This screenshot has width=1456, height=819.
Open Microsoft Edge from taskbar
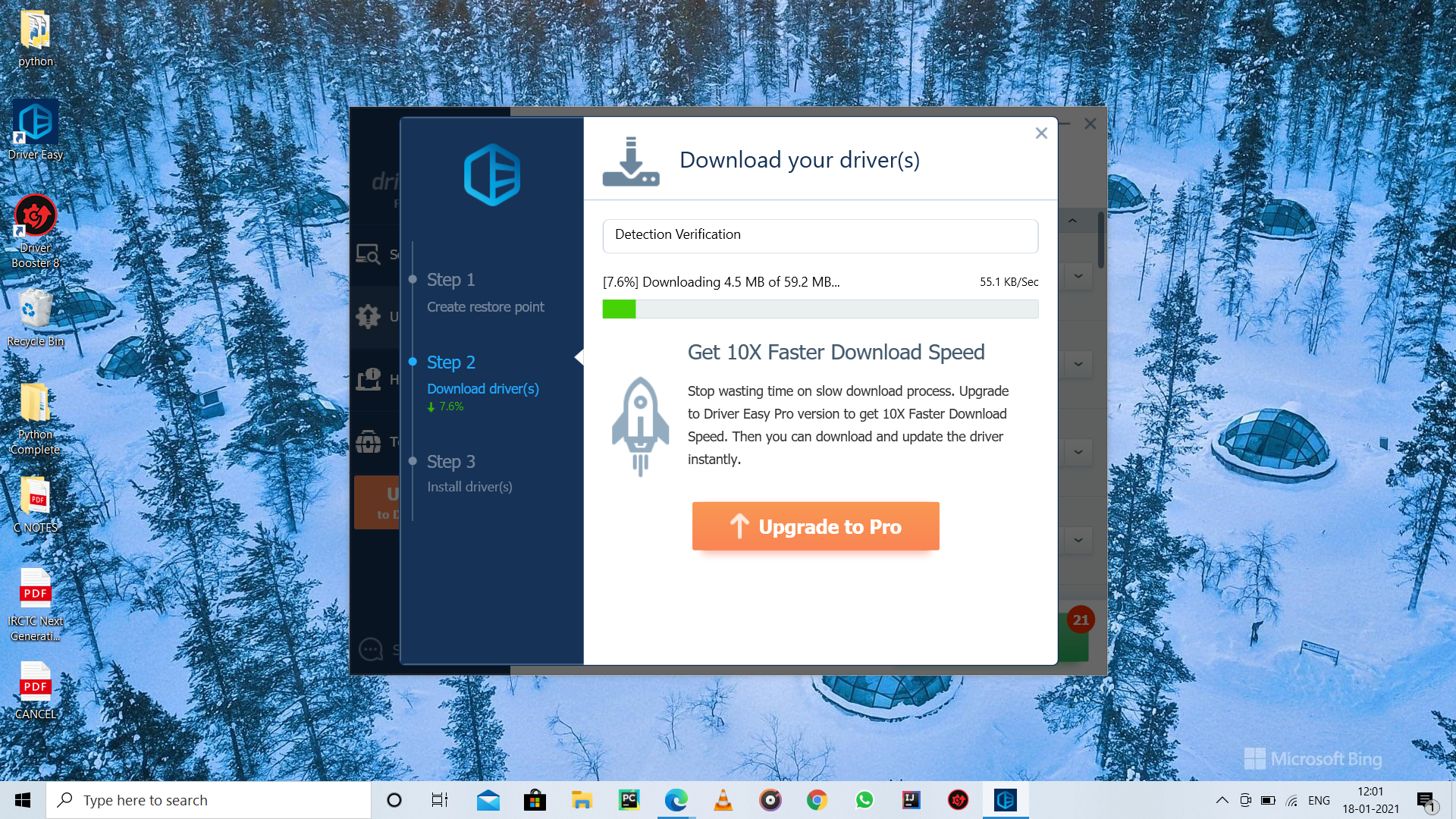(x=676, y=800)
